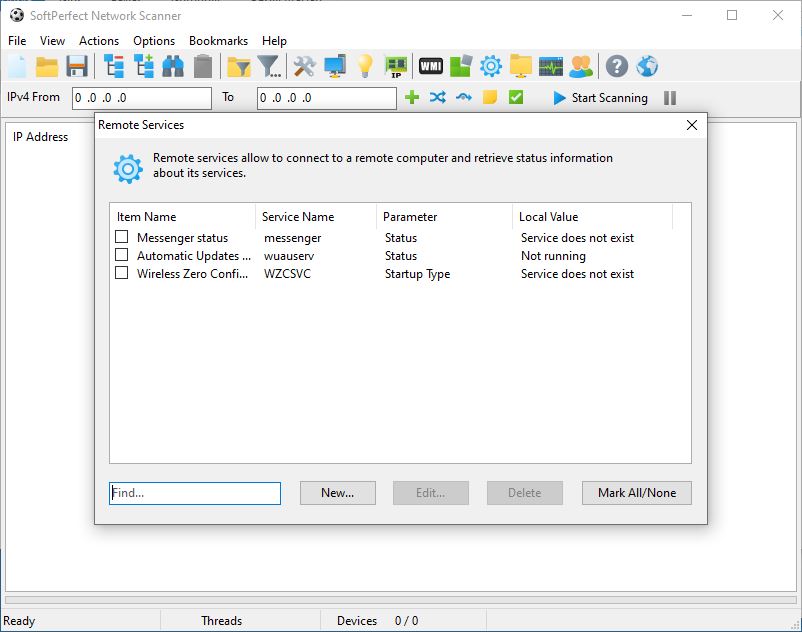Select 'WZCSVC' service name cell
The image size is (802, 632).
pos(287,274)
